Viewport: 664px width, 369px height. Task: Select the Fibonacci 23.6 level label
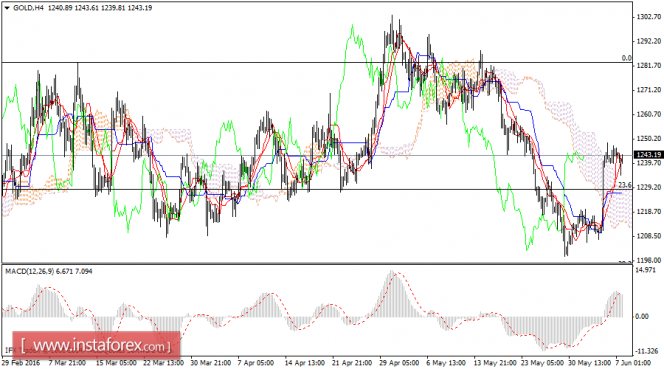click(x=625, y=185)
